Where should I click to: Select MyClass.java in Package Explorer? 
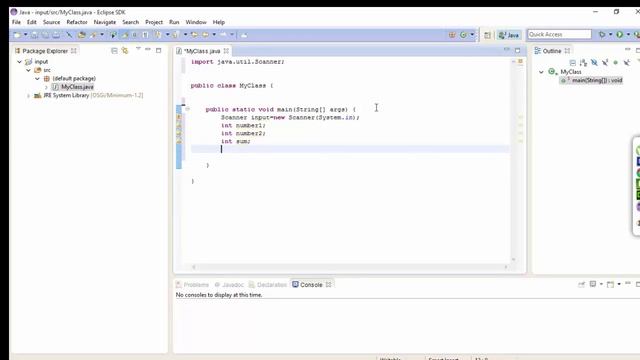point(77,87)
